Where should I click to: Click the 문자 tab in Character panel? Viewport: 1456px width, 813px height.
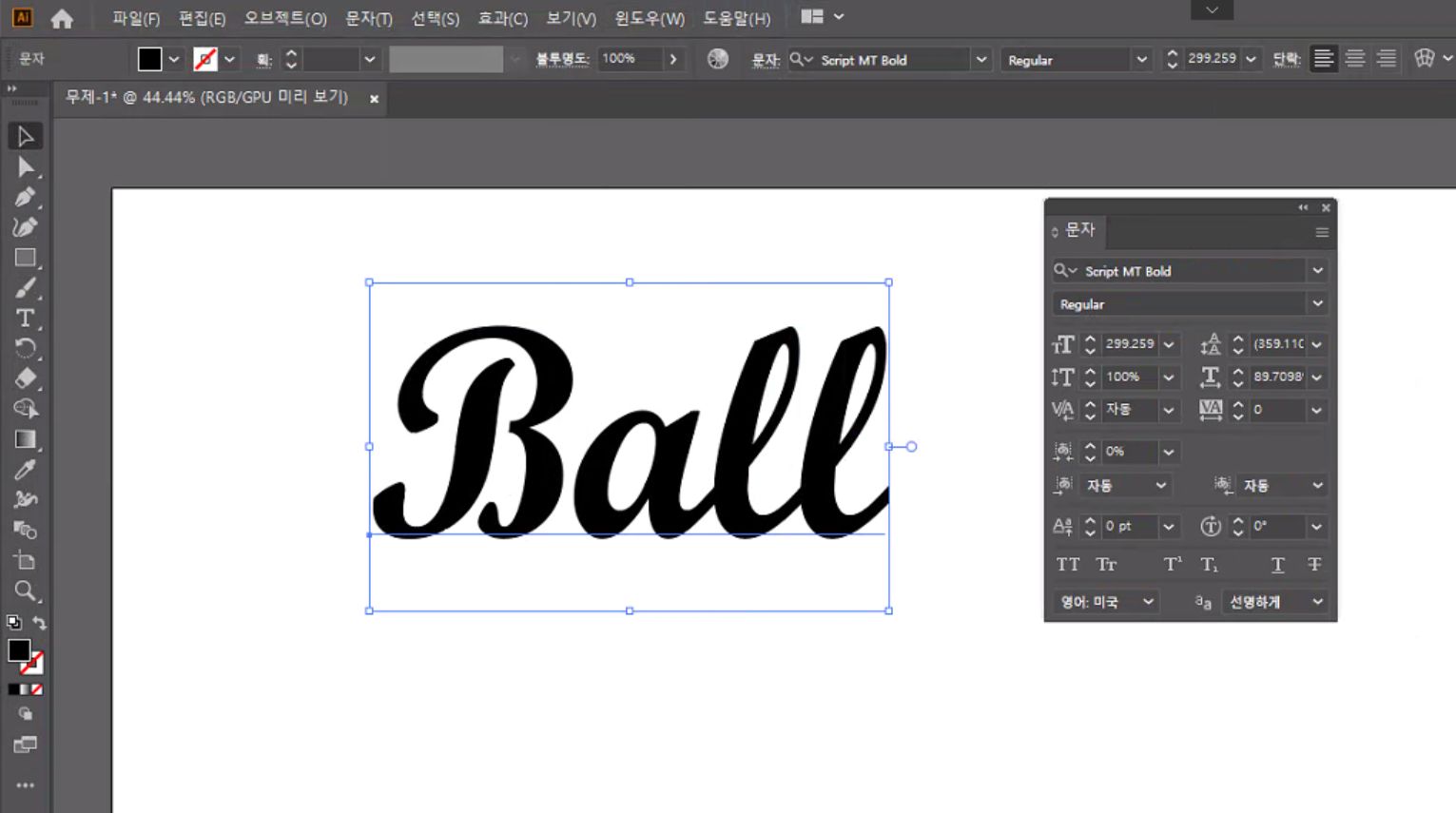click(x=1079, y=230)
